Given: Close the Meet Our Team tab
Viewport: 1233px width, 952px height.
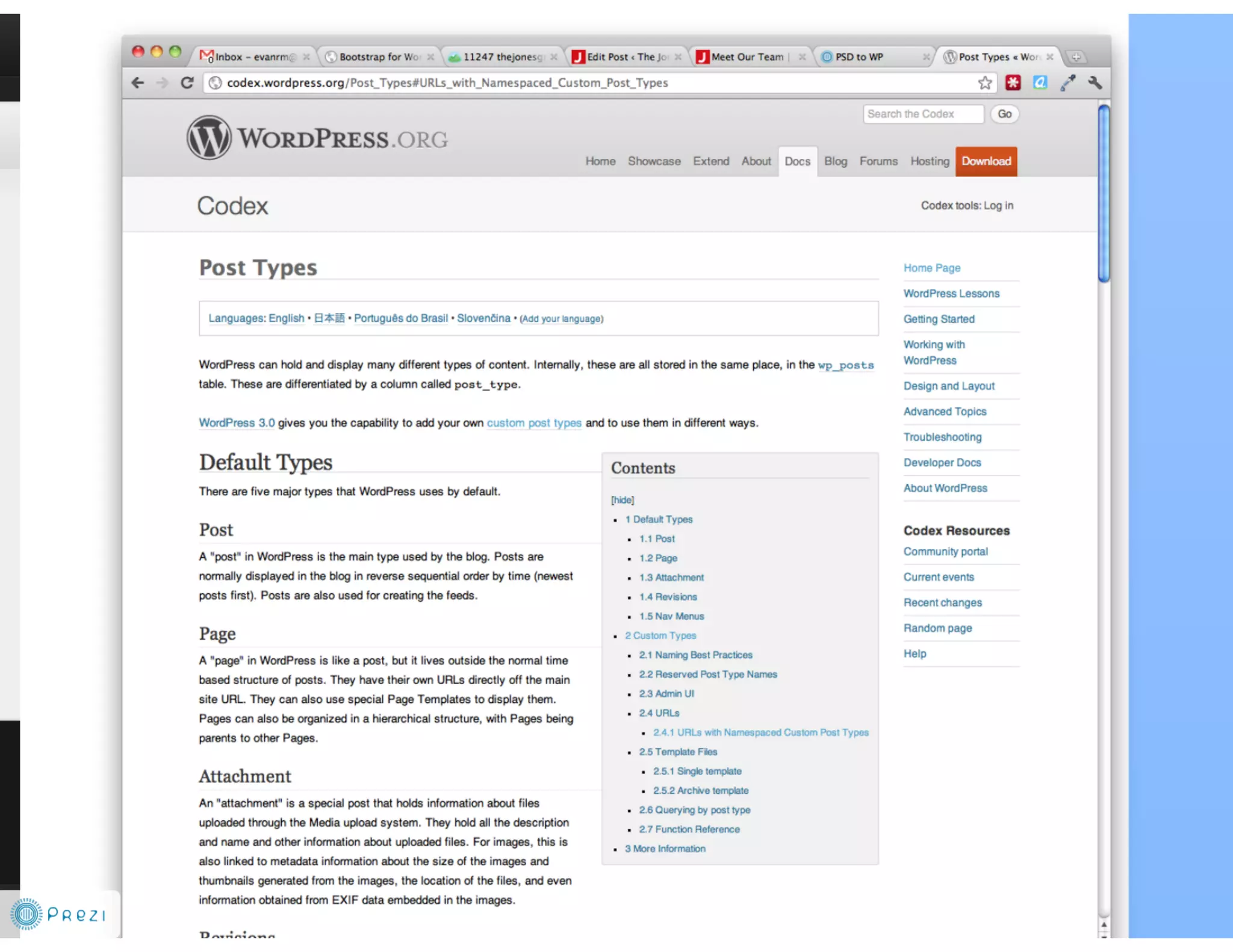Looking at the screenshot, I should point(802,57).
